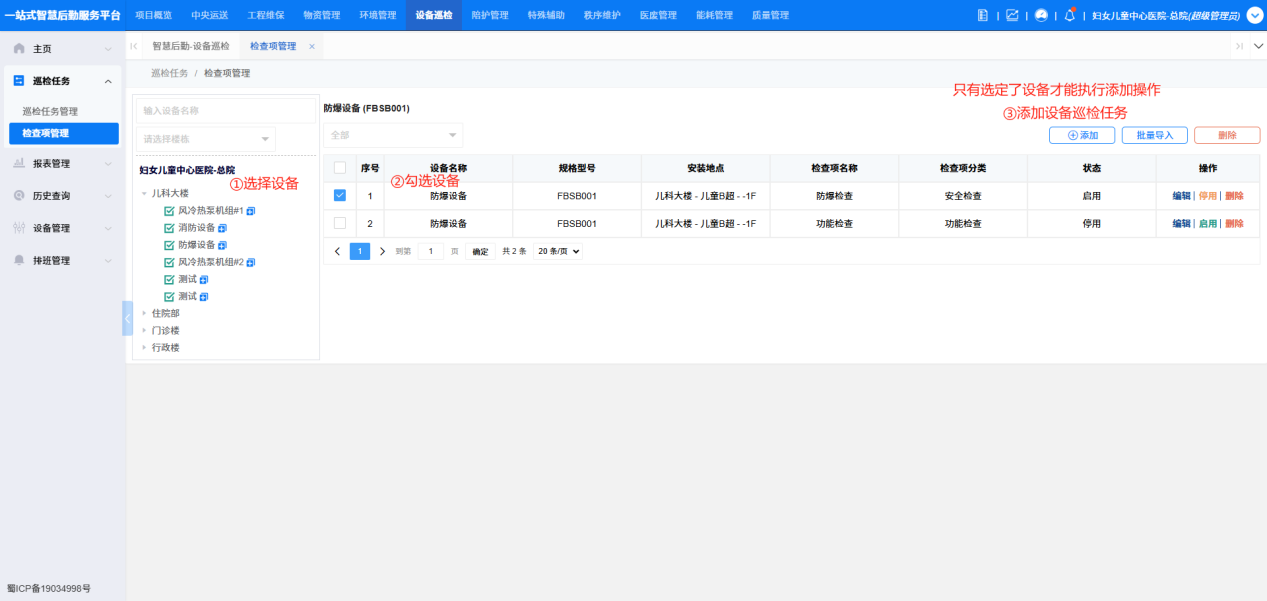Expand the 住院部 tree node
This screenshot has width=1267, height=601.
point(144,313)
